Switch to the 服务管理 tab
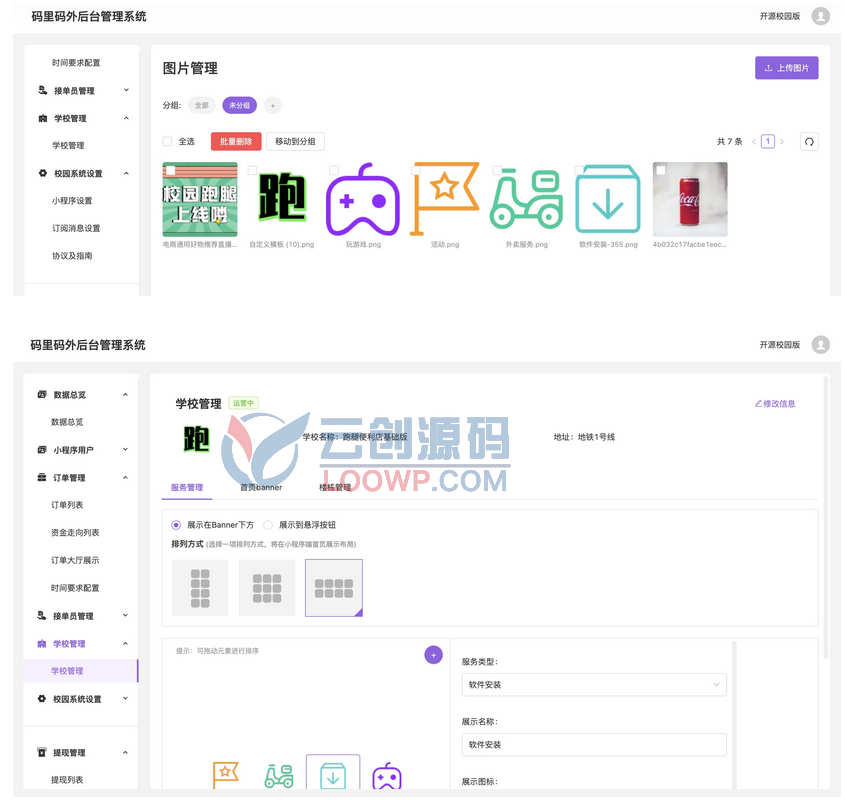 [x=187, y=487]
